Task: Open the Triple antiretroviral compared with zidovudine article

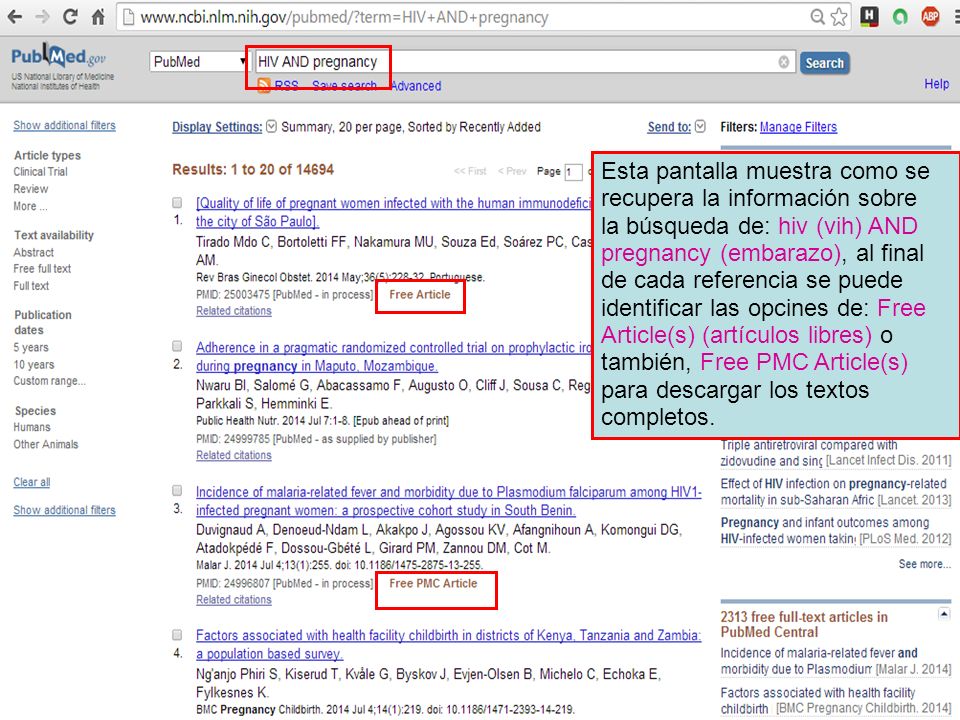Action: pyautogui.click(x=836, y=452)
